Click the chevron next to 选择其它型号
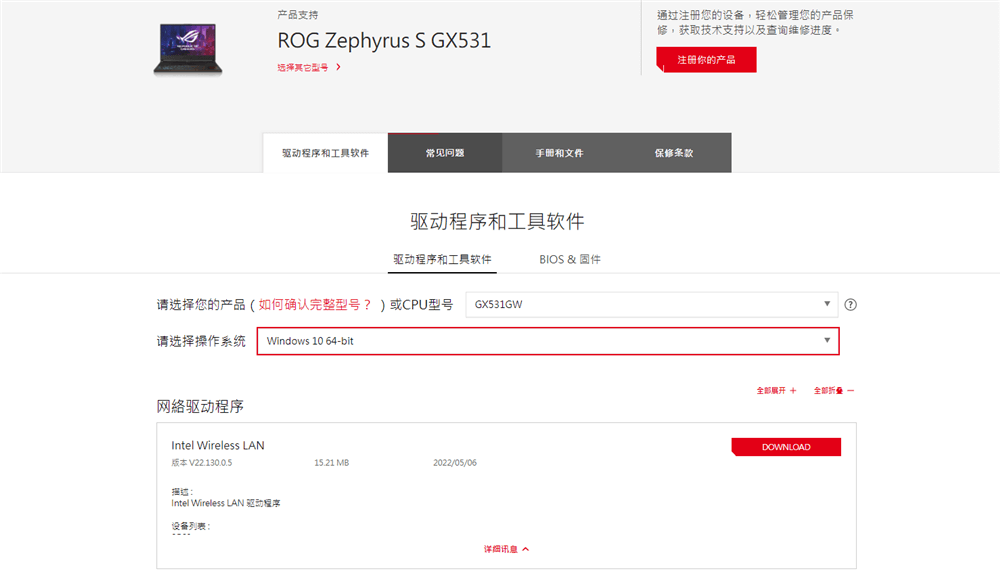Screen dimensions: 1000x571 (x=338, y=67)
